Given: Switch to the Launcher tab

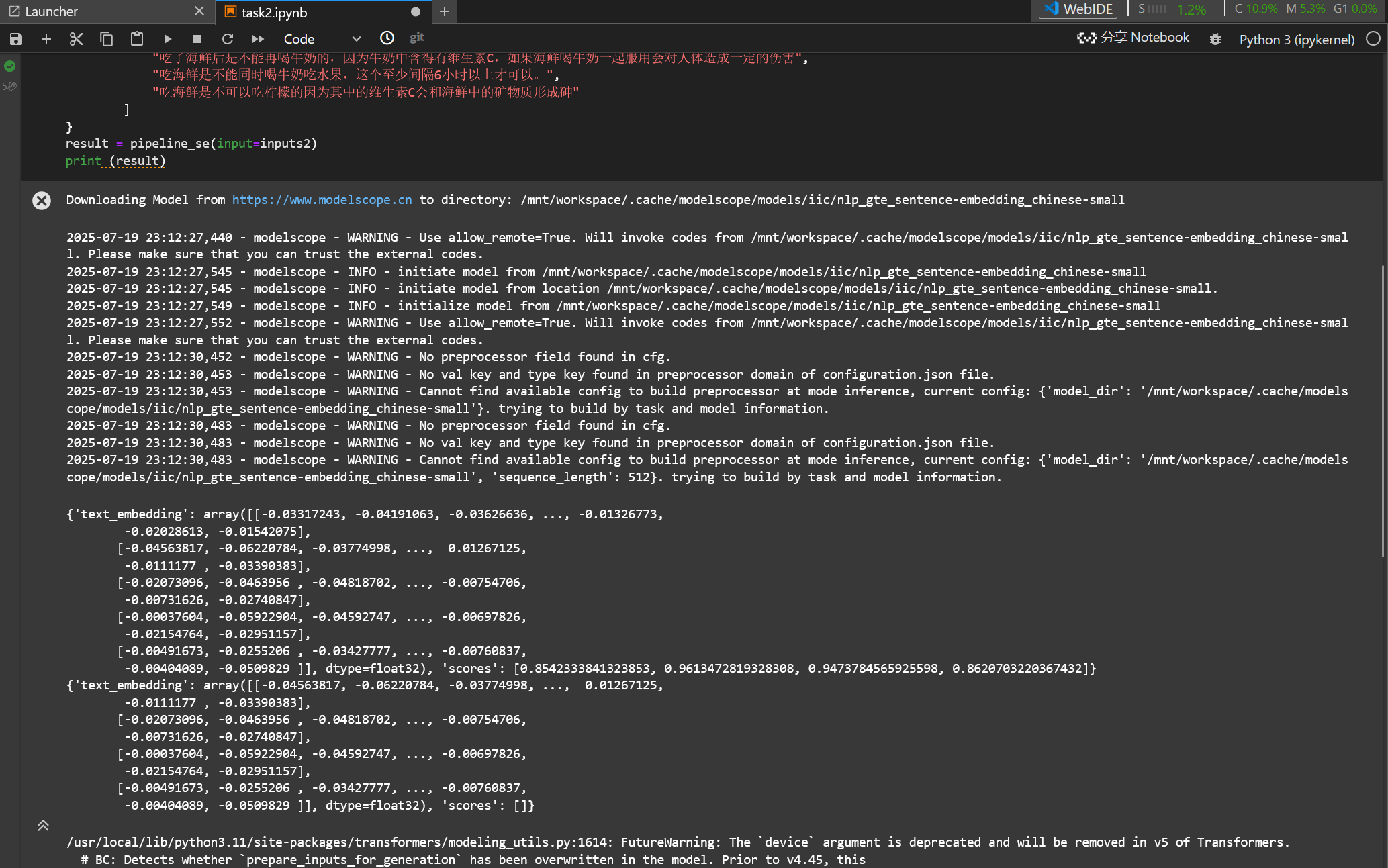Looking at the screenshot, I should coord(51,11).
